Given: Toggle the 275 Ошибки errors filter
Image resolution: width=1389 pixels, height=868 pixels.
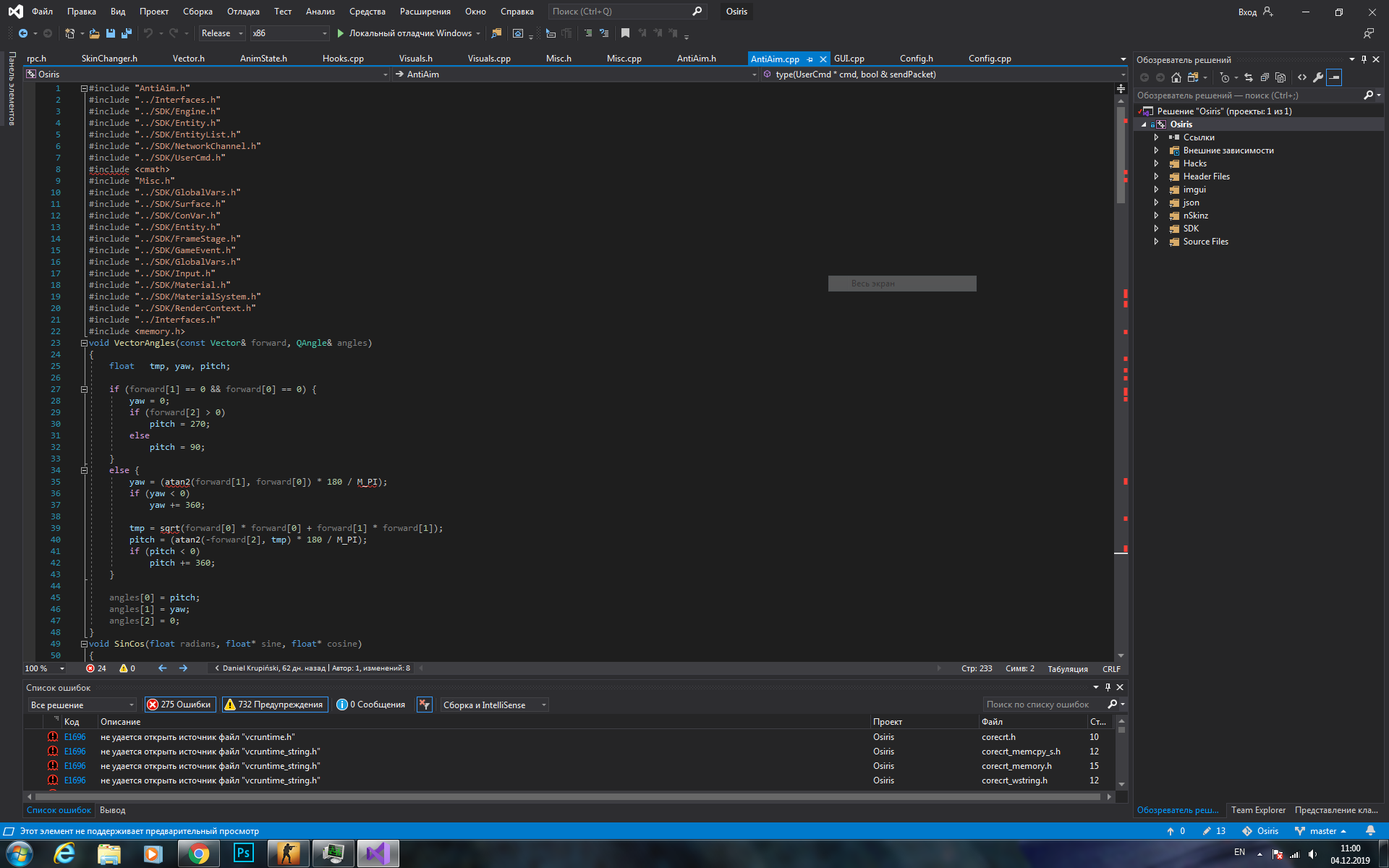Looking at the screenshot, I should click(x=179, y=704).
